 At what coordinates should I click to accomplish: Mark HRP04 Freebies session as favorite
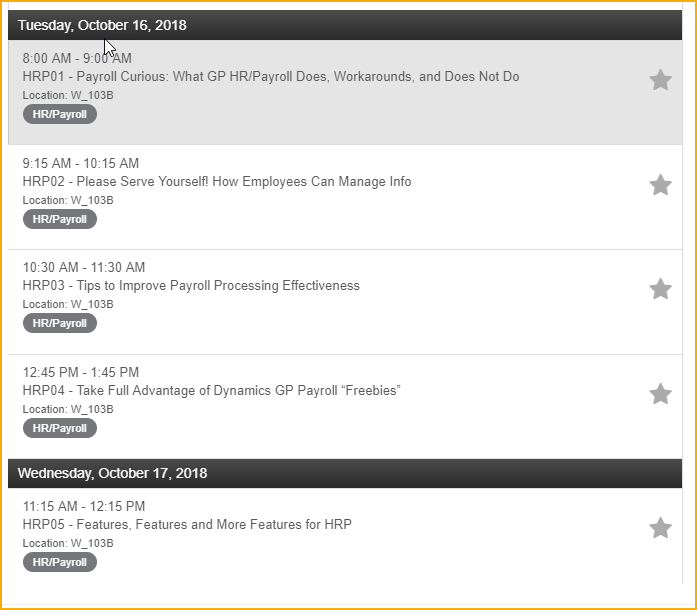coord(660,394)
